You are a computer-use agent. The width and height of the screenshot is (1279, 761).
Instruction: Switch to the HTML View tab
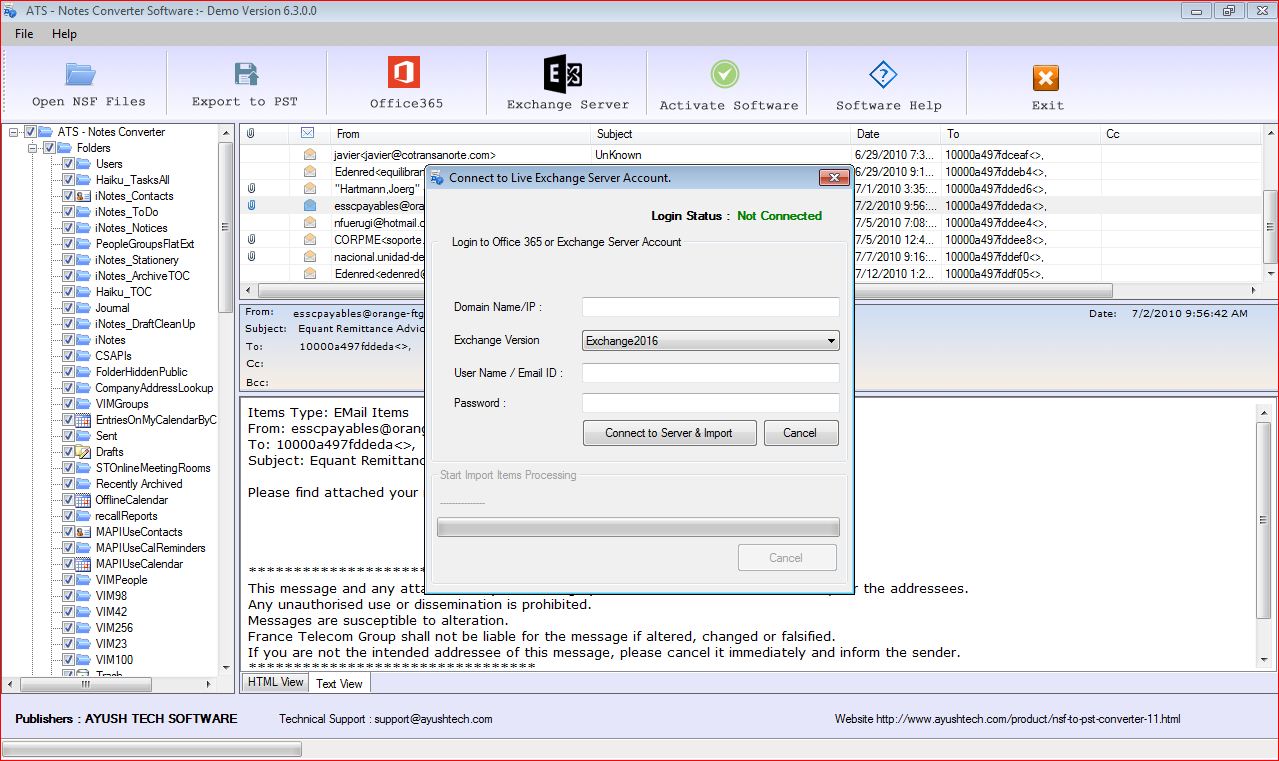click(x=275, y=683)
